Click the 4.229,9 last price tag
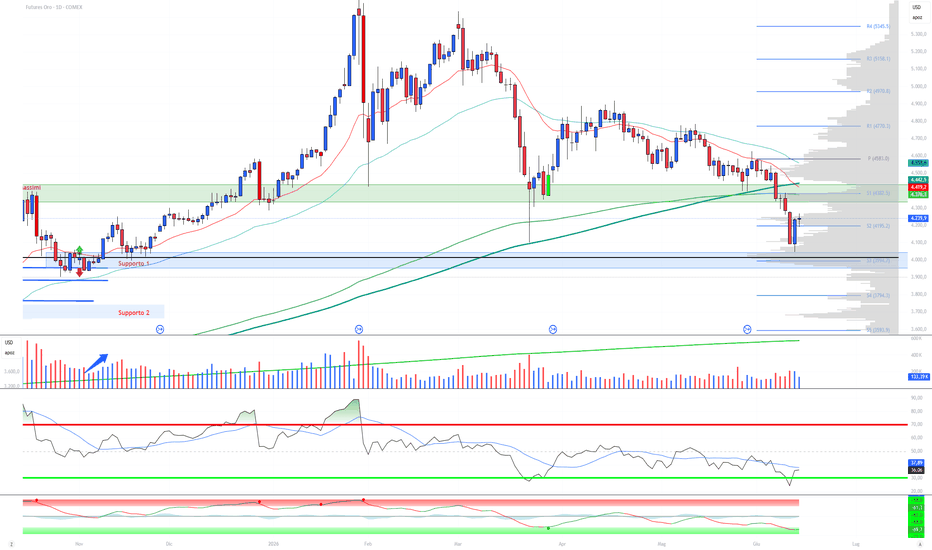 pos(918,219)
